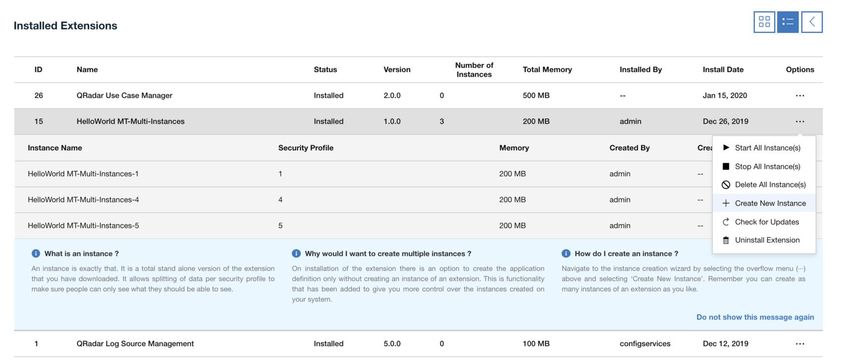The width and height of the screenshot is (850, 363).
Task: Click the Instance Name column header
Action: click(x=55, y=147)
